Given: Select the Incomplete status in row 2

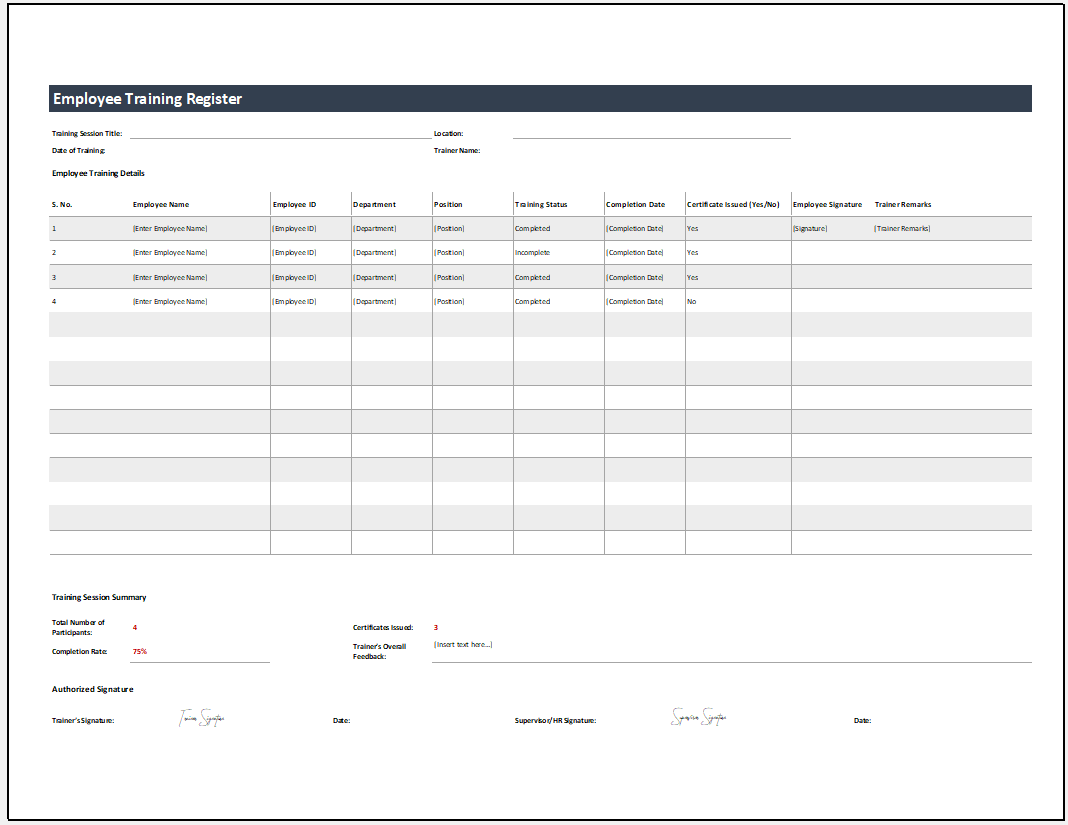Looking at the screenshot, I should (x=533, y=252).
